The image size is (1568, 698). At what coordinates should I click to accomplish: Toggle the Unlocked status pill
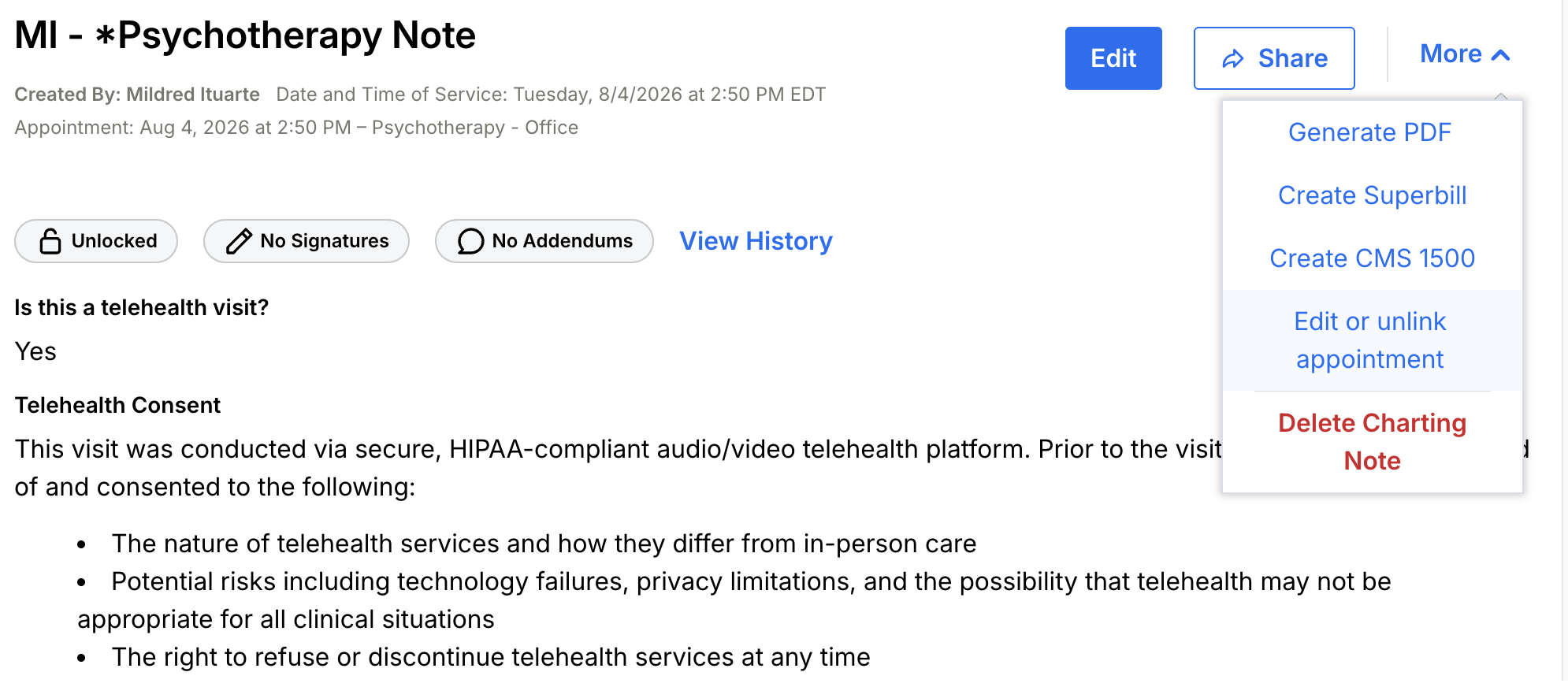click(x=96, y=241)
